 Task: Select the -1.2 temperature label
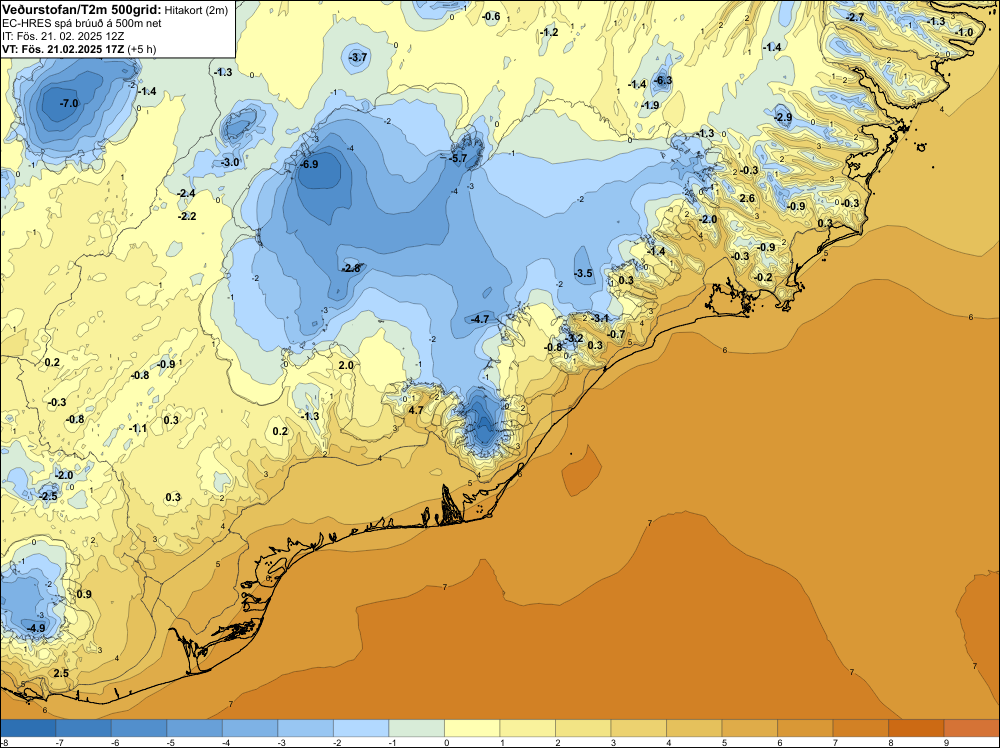point(548,32)
